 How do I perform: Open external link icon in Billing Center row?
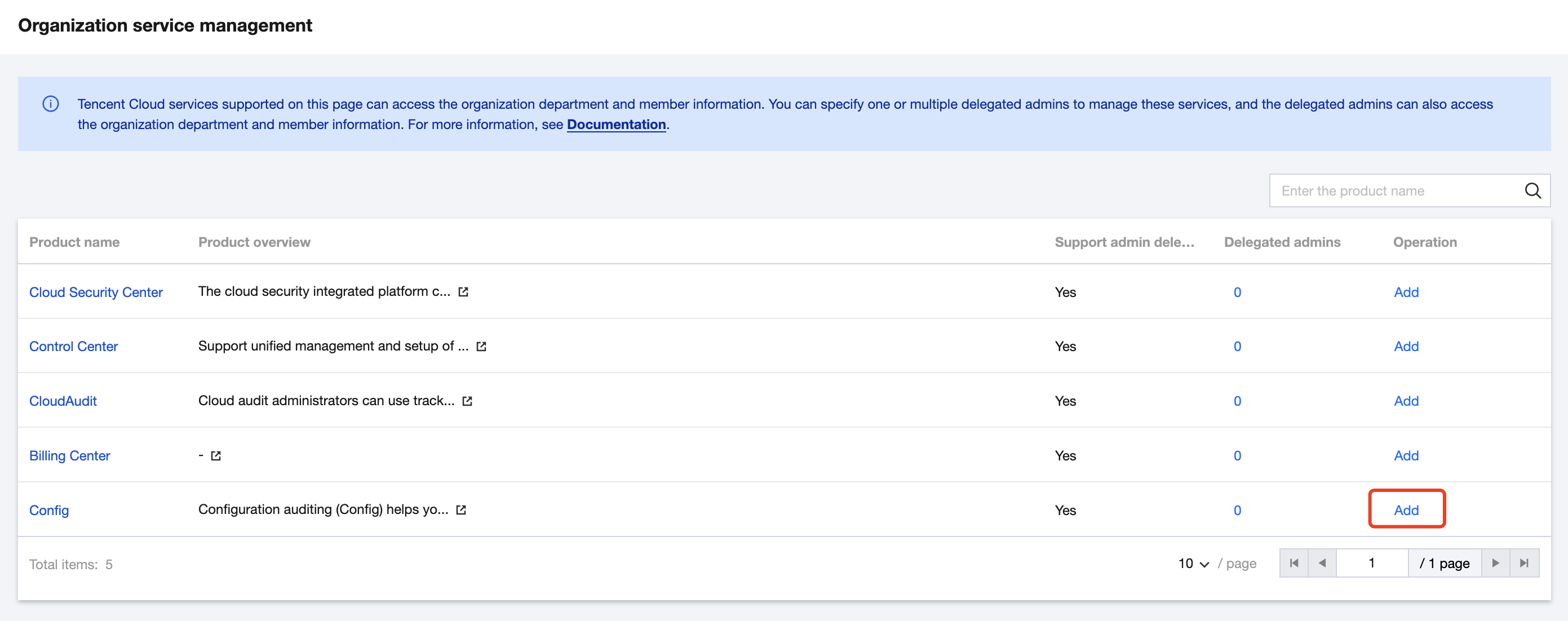point(215,455)
